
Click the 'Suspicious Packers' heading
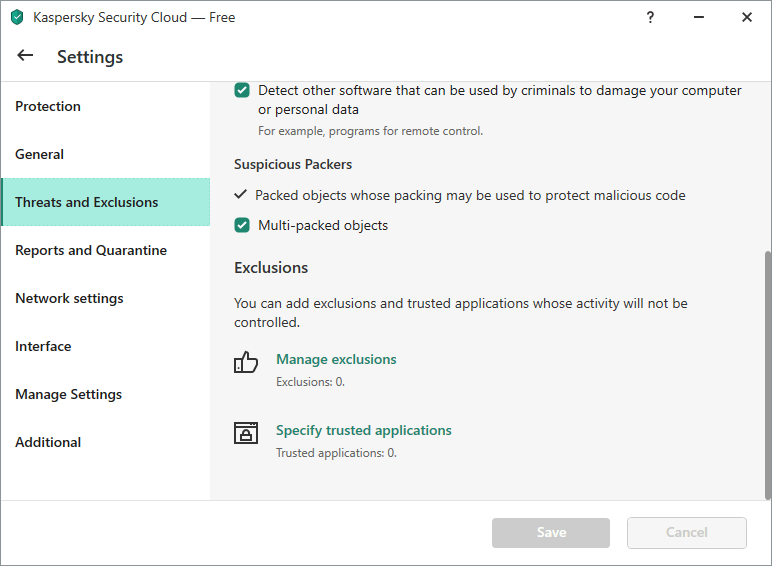[x=293, y=164]
